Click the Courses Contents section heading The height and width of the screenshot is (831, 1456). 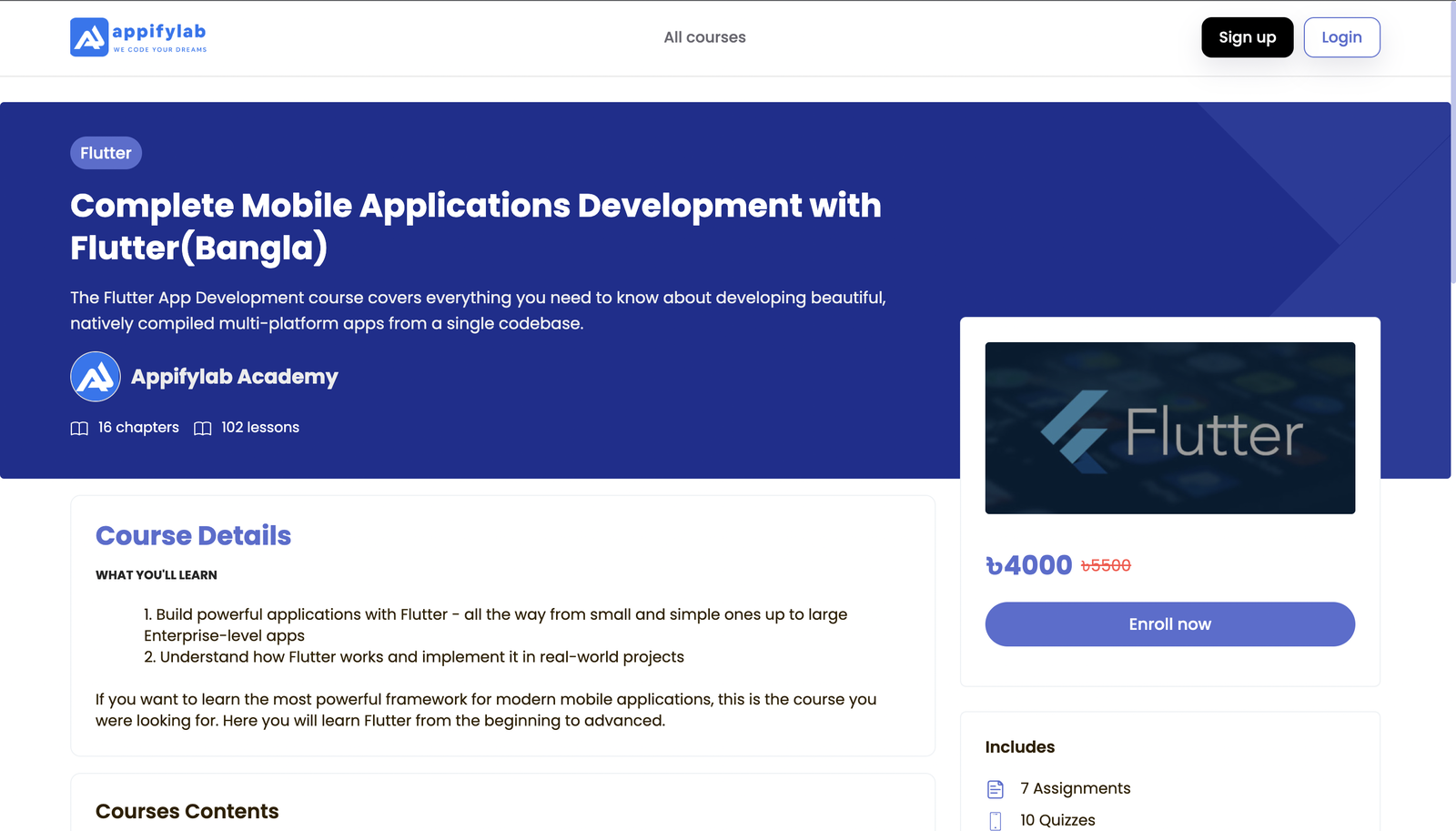click(187, 811)
